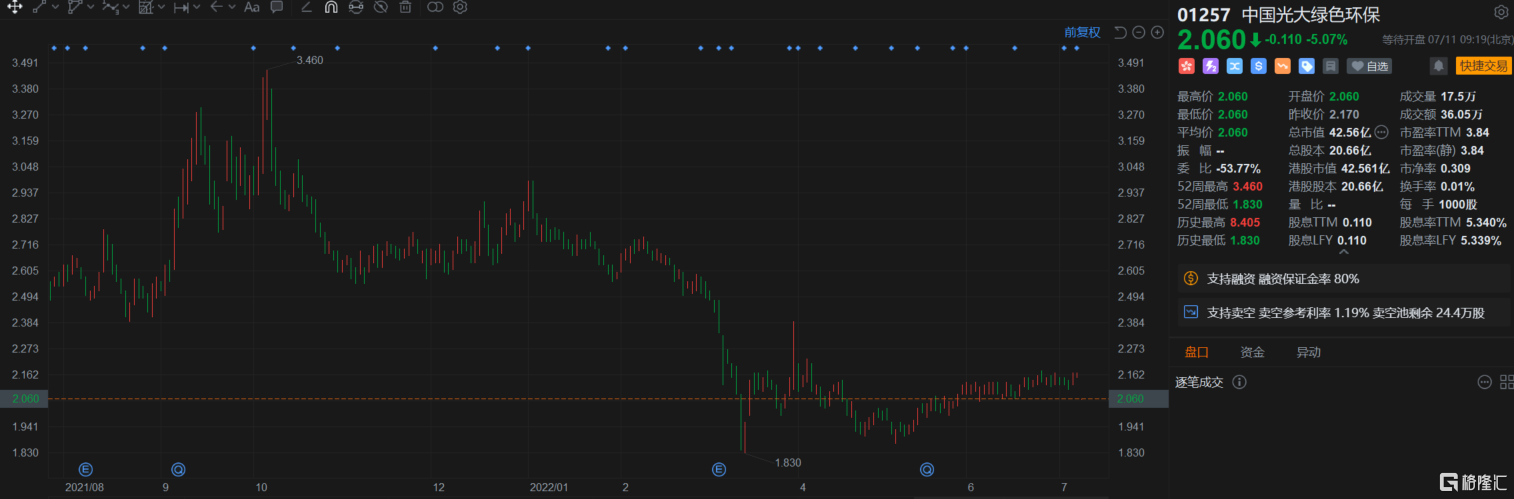
Task: Switch to the 异动 tab
Action: 1308,352
